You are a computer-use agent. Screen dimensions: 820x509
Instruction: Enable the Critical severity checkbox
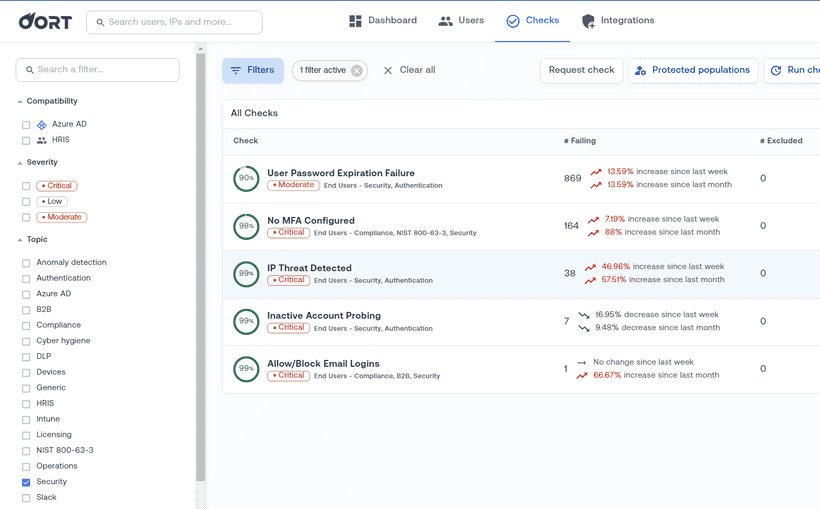(x=26, y=186)
